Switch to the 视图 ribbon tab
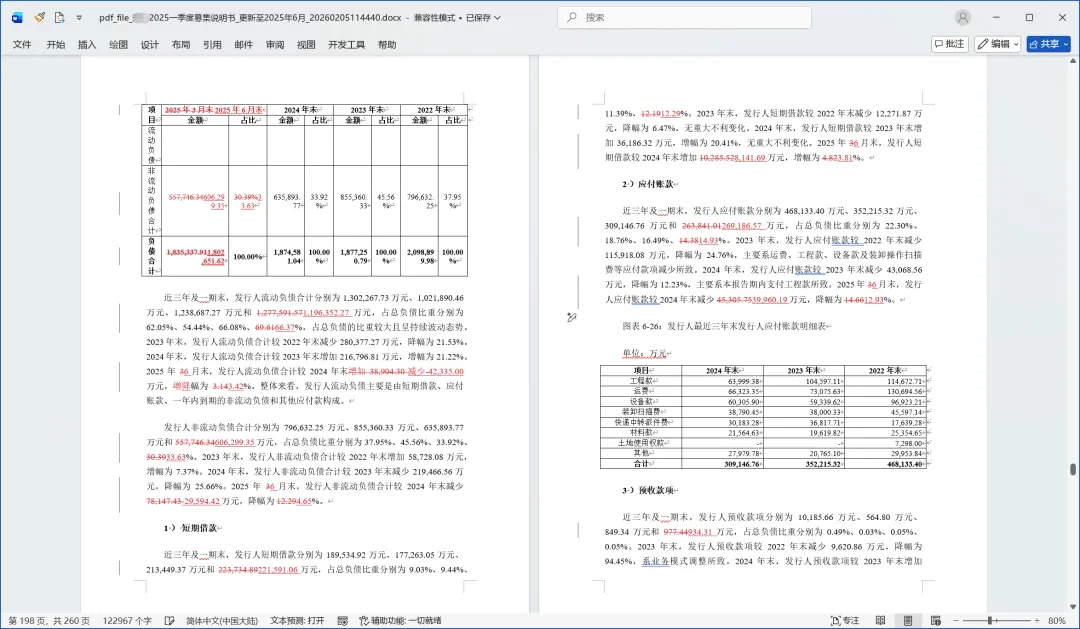Screen dimensions: 1080x629 [x=306, y=45]
